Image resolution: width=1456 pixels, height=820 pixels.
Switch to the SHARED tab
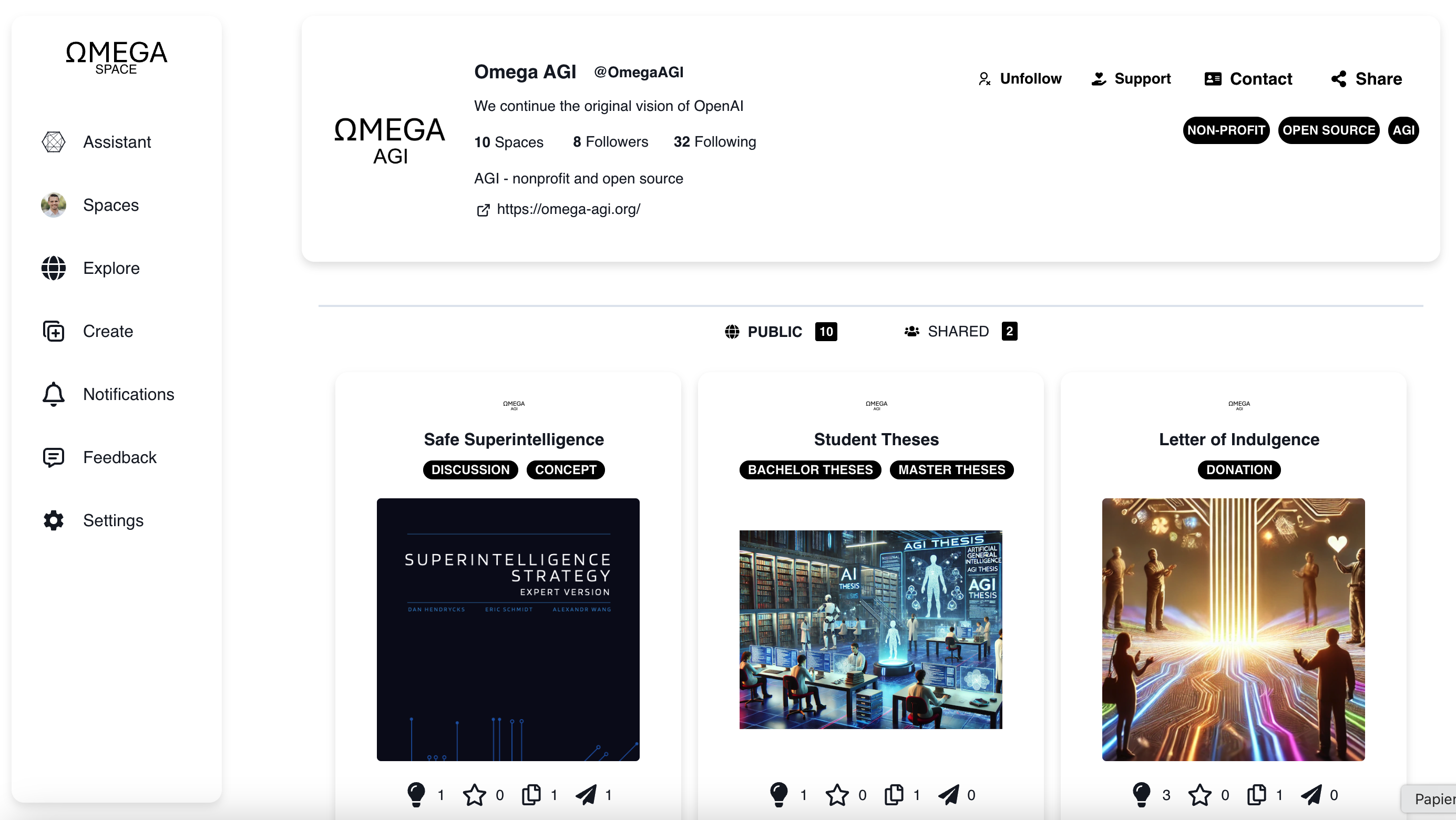coord(960,331)
